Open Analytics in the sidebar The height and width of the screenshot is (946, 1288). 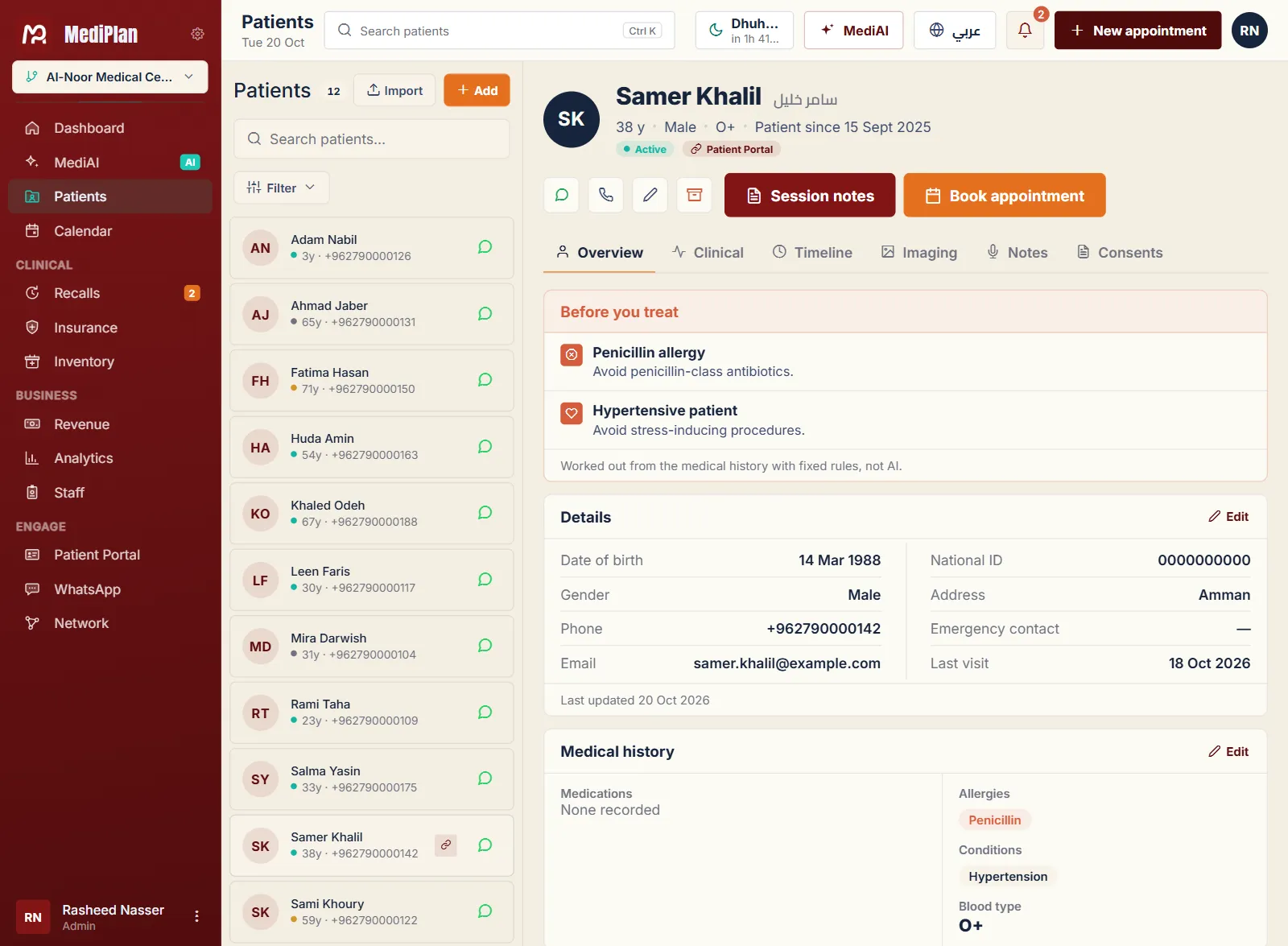(110, 458)
